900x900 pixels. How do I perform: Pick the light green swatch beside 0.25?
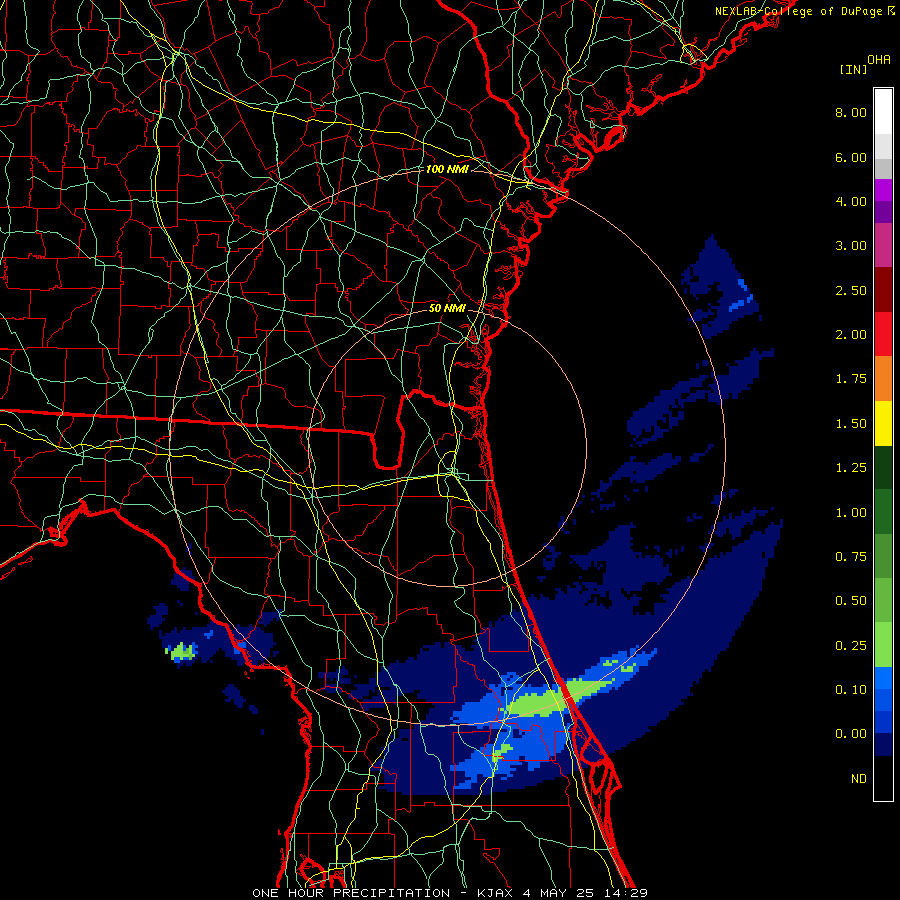(x=883, y=645)
